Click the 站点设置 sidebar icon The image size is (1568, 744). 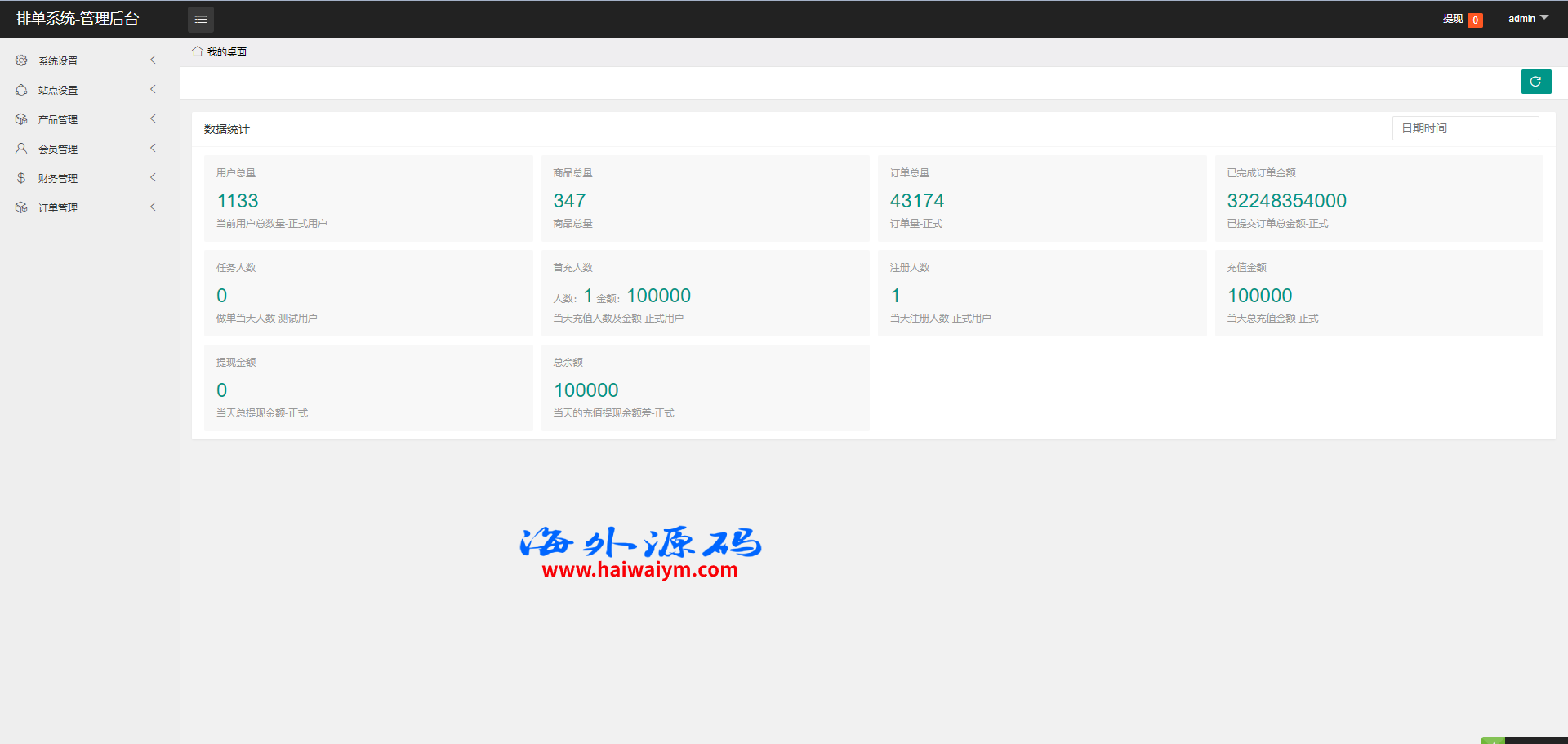point(21,90)
